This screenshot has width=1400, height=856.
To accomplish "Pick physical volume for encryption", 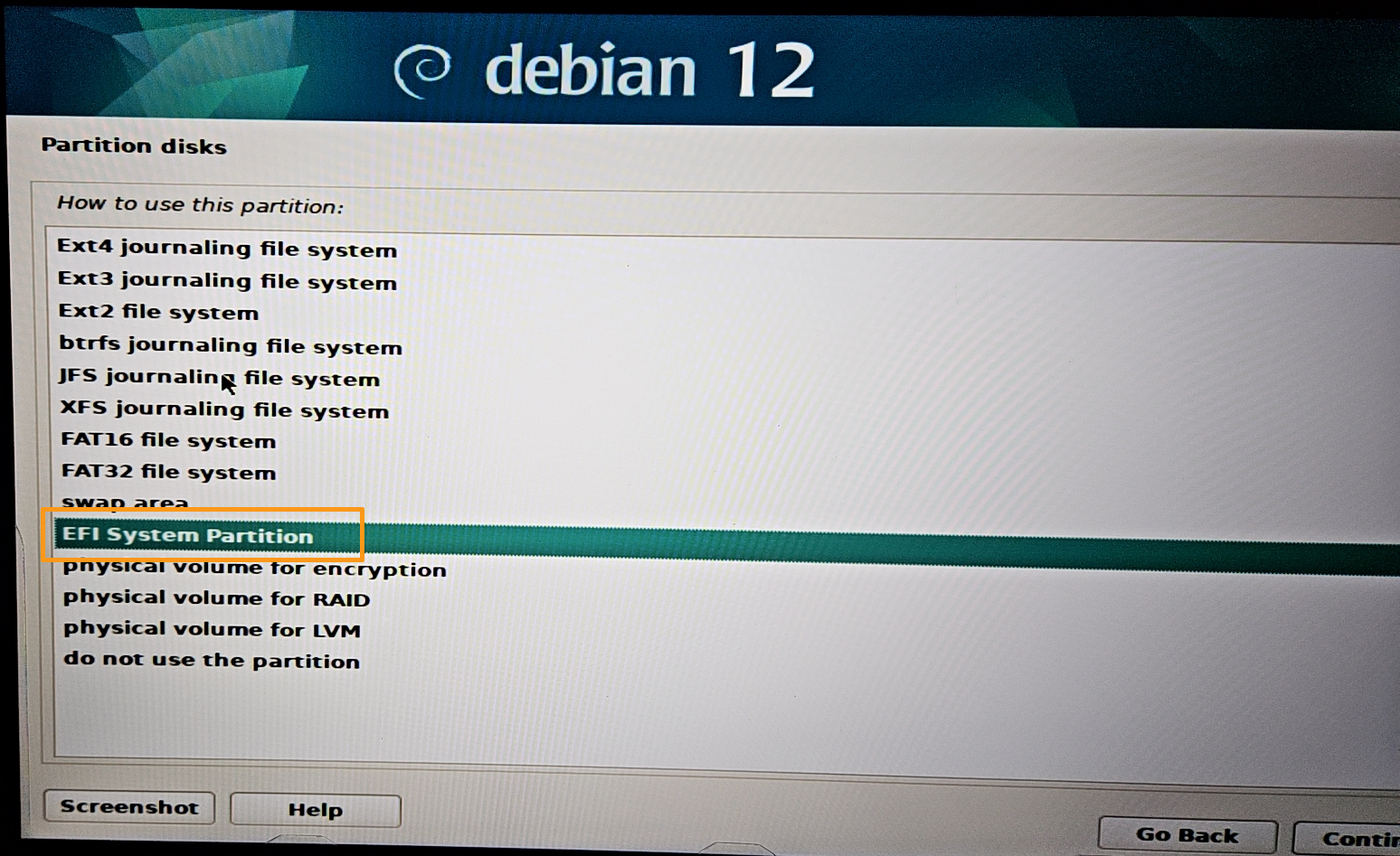I will click(255, 569).
